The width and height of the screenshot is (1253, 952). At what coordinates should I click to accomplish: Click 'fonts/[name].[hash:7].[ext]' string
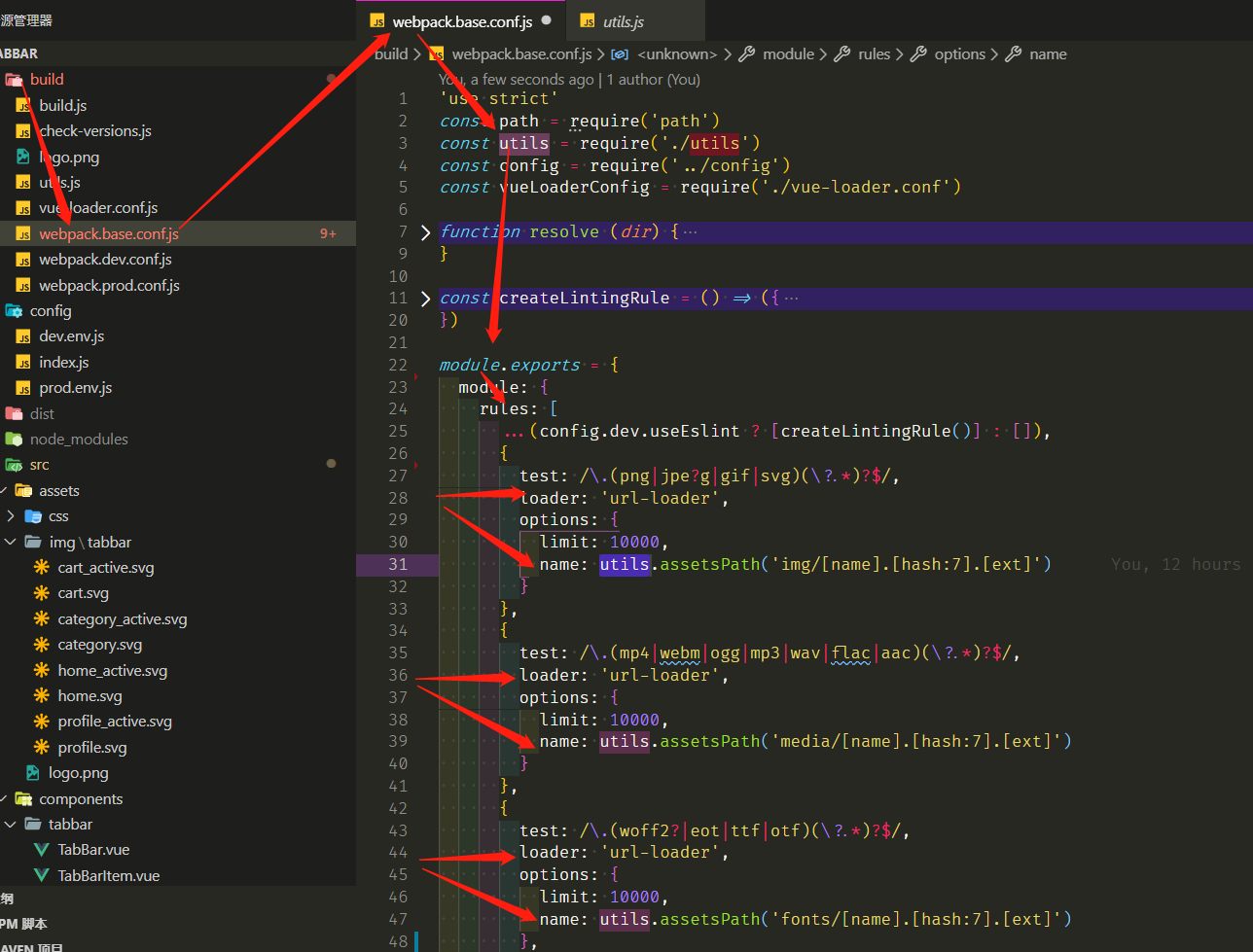pyautogui.click(x=916, y=920)
